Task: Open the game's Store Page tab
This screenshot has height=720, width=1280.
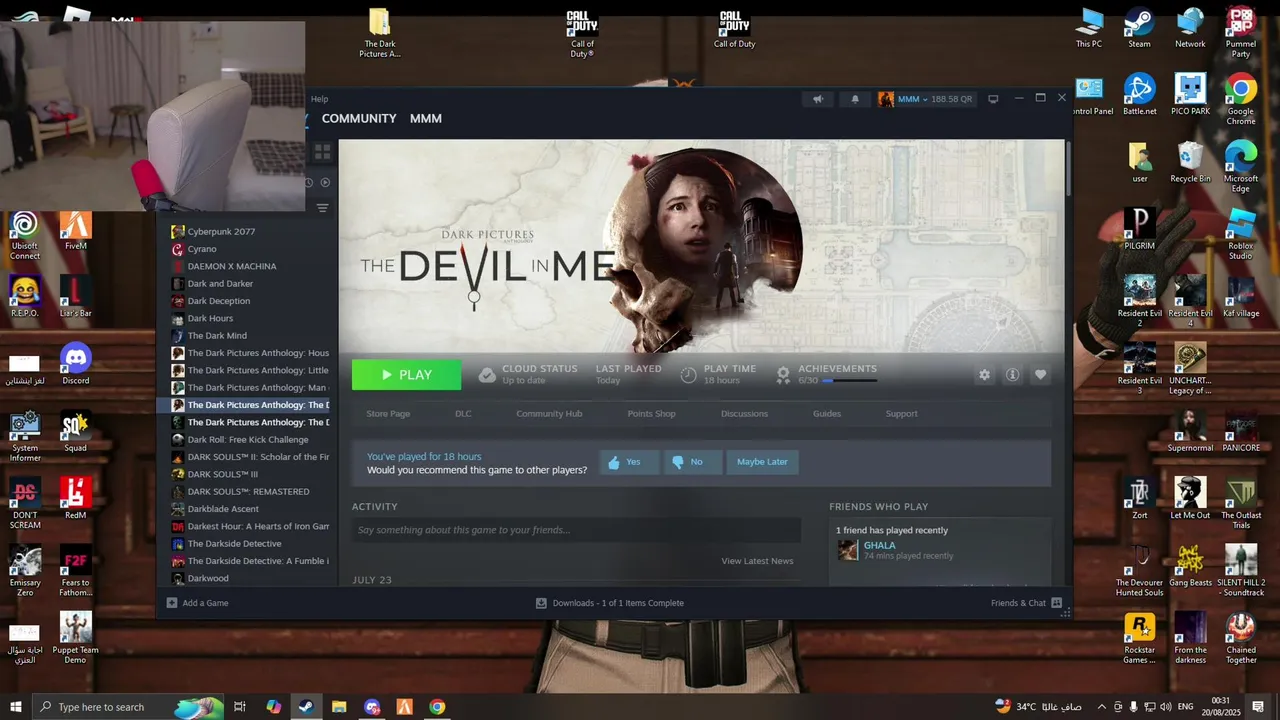Action: (388, 414)
